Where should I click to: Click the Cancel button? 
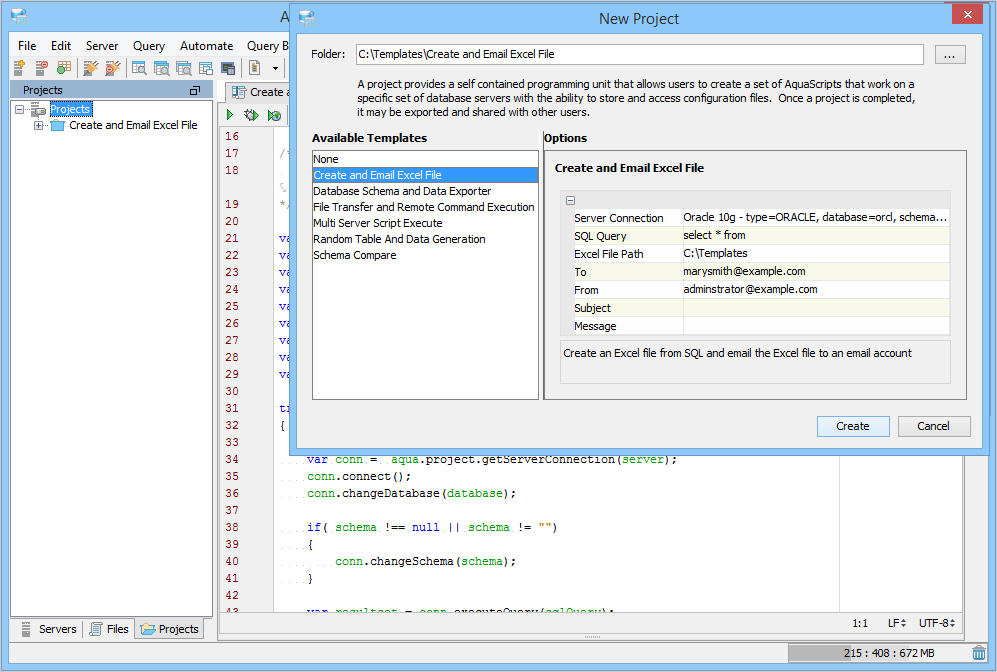(932, 426)
